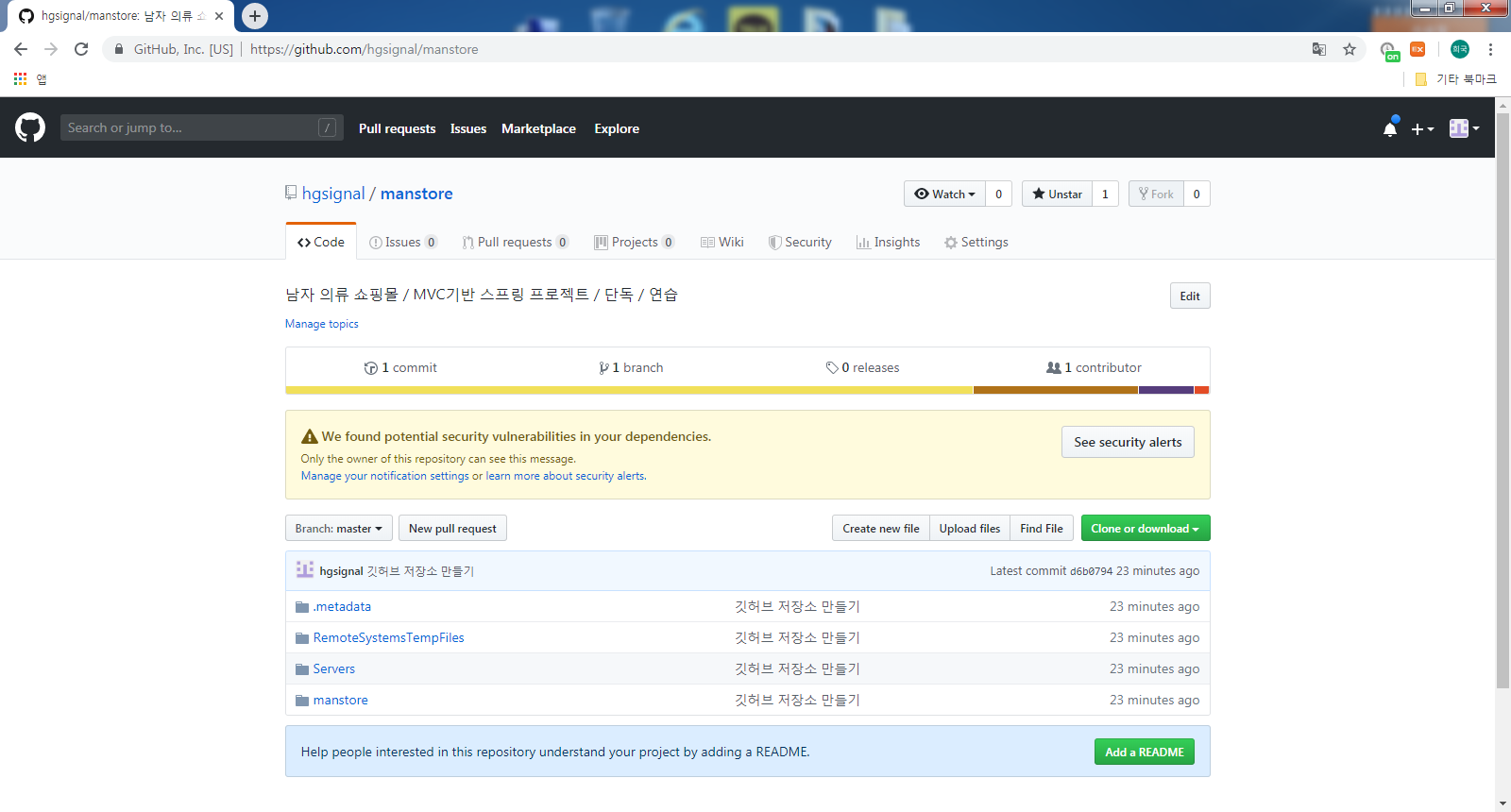Reload the page with refresh icon
1511x812 pixels.
click(x=81, y=49)
